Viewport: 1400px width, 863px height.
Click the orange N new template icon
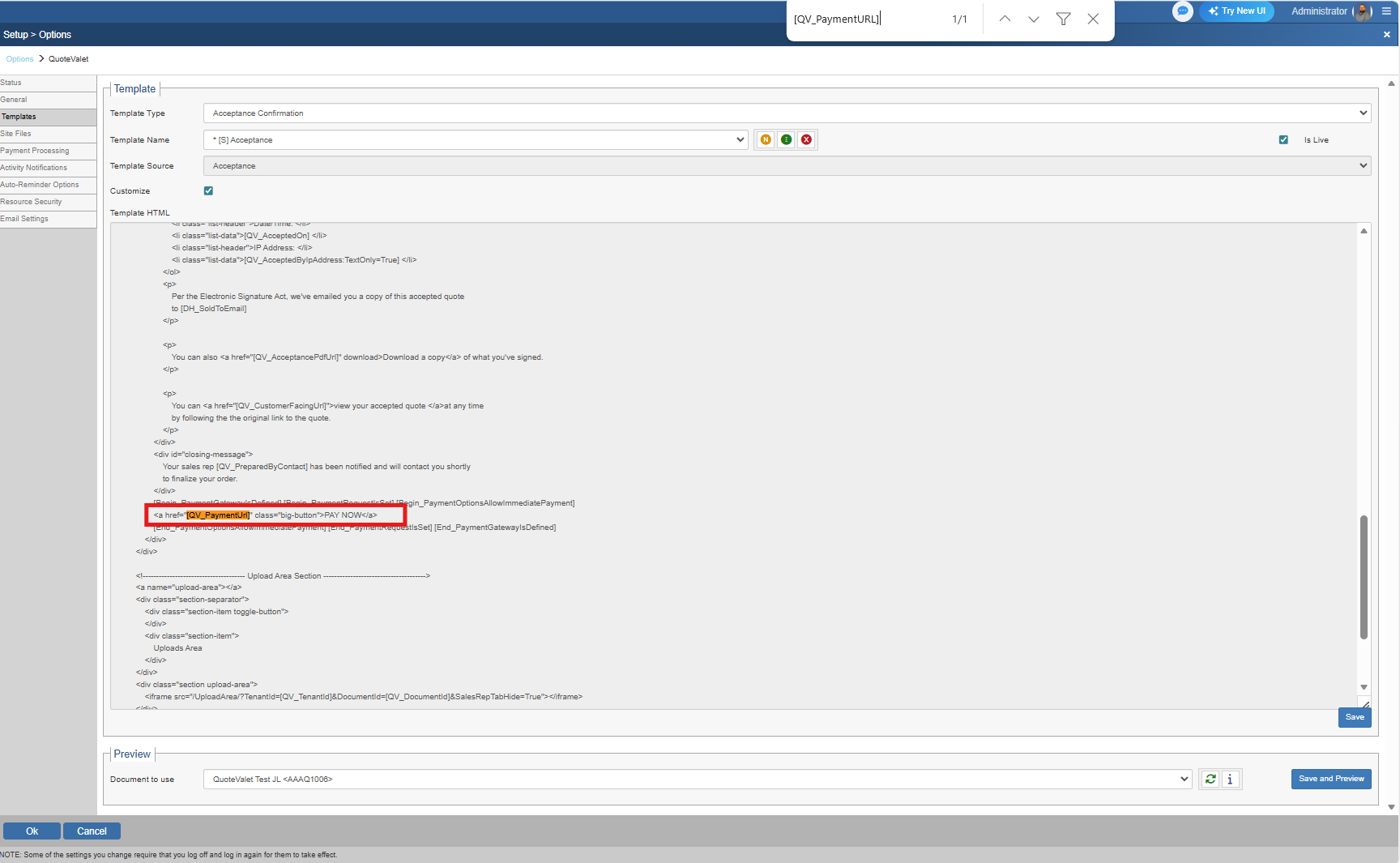coord(766,140)
